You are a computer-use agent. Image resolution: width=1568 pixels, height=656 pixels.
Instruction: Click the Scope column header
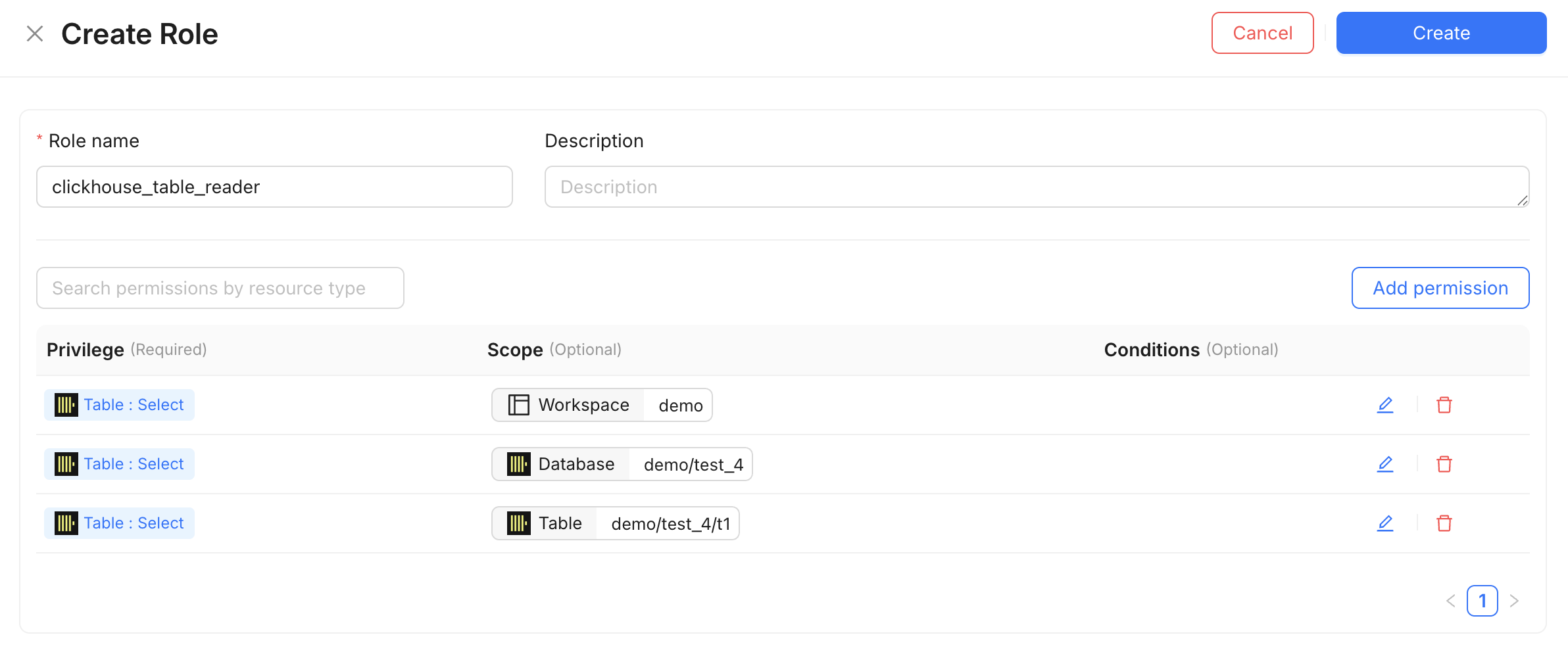[515, 350]
